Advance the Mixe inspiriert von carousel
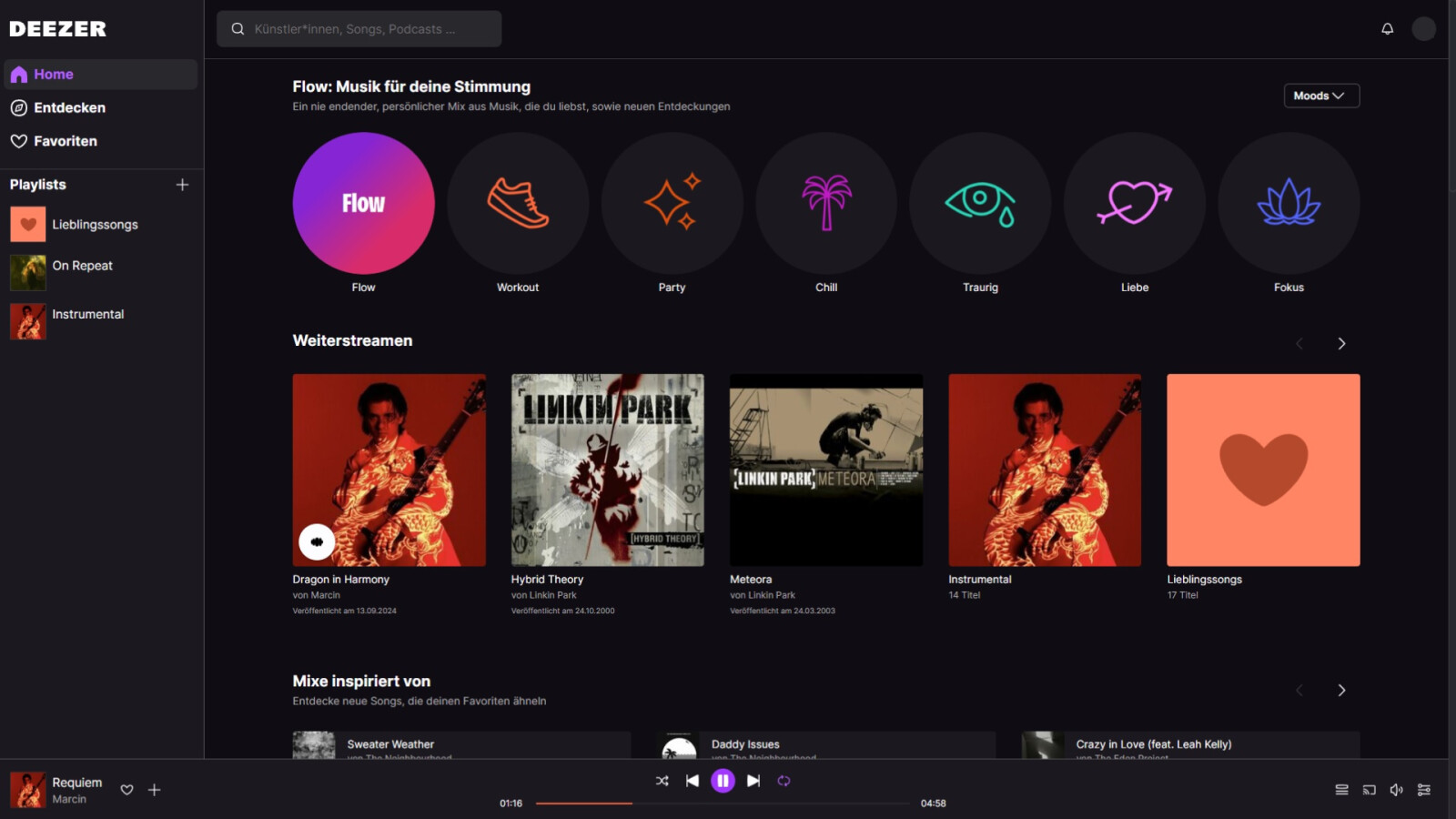 tap(1341, 690)
